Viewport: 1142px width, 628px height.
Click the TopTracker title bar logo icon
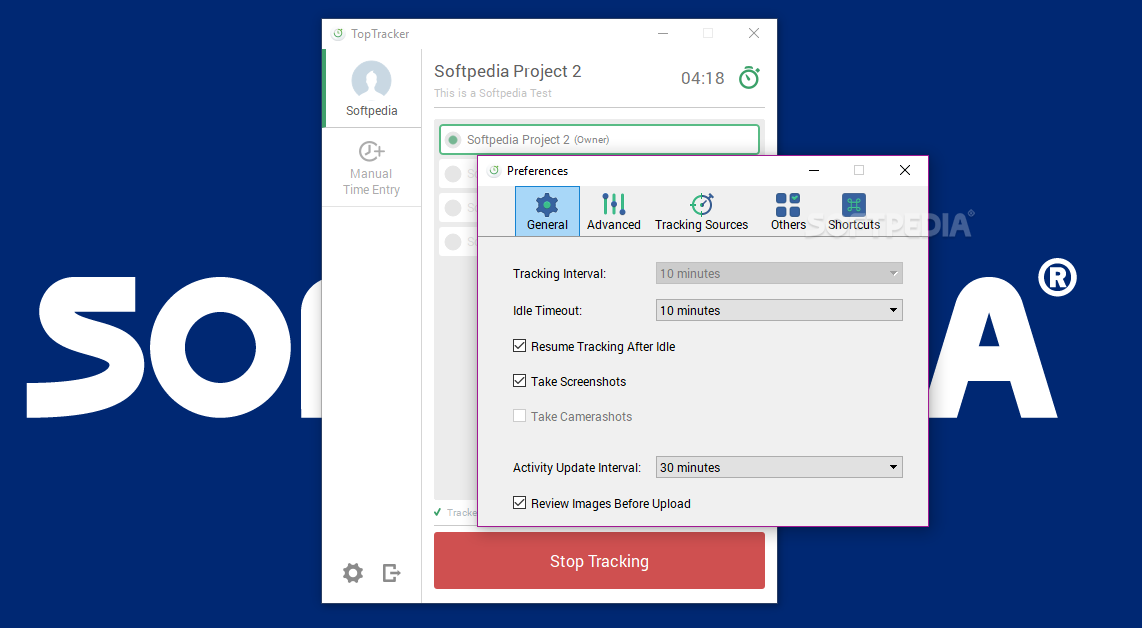tap(338, 34)
